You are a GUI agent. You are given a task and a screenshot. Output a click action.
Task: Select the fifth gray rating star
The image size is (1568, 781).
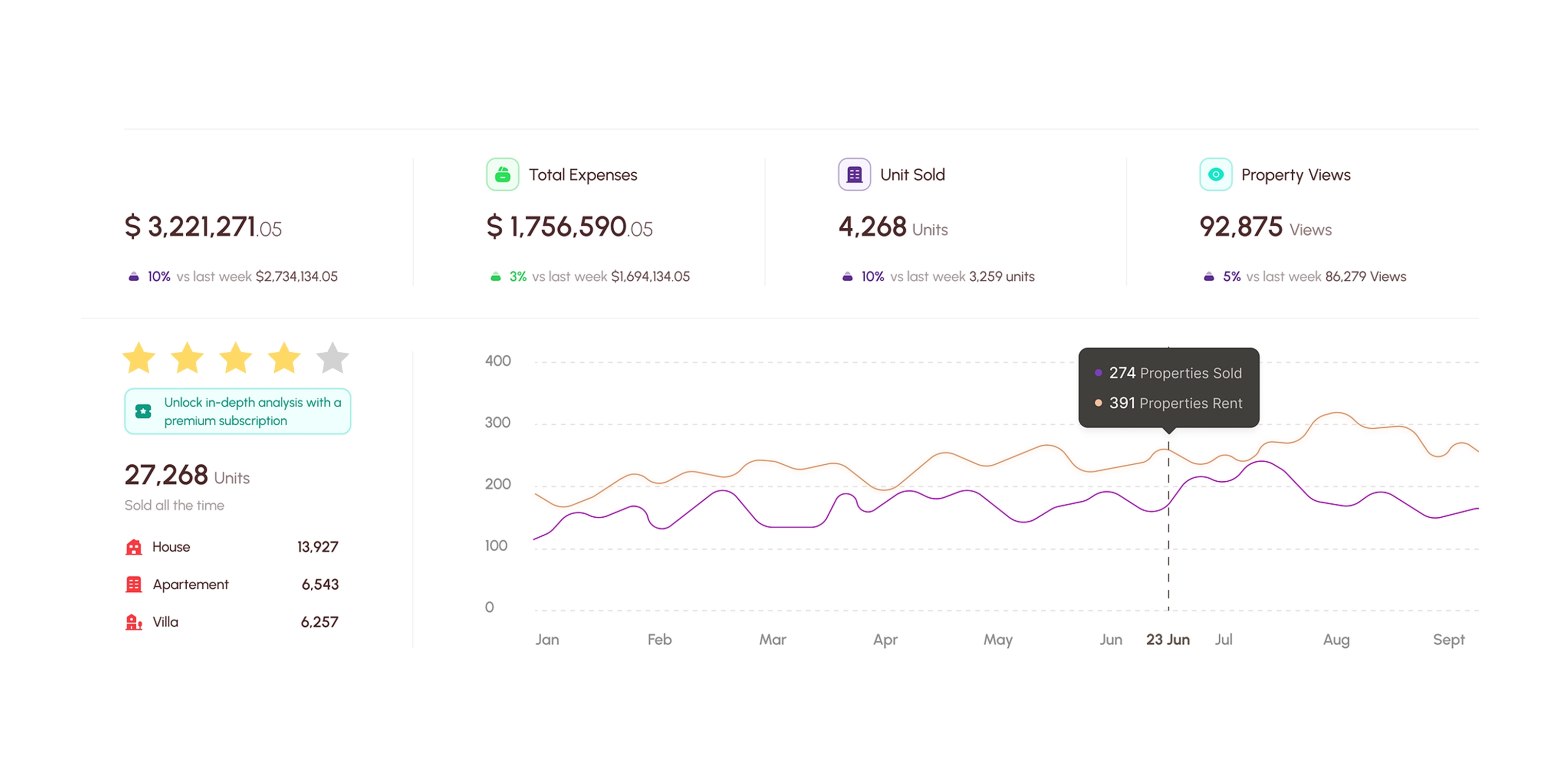click(332, 358)
